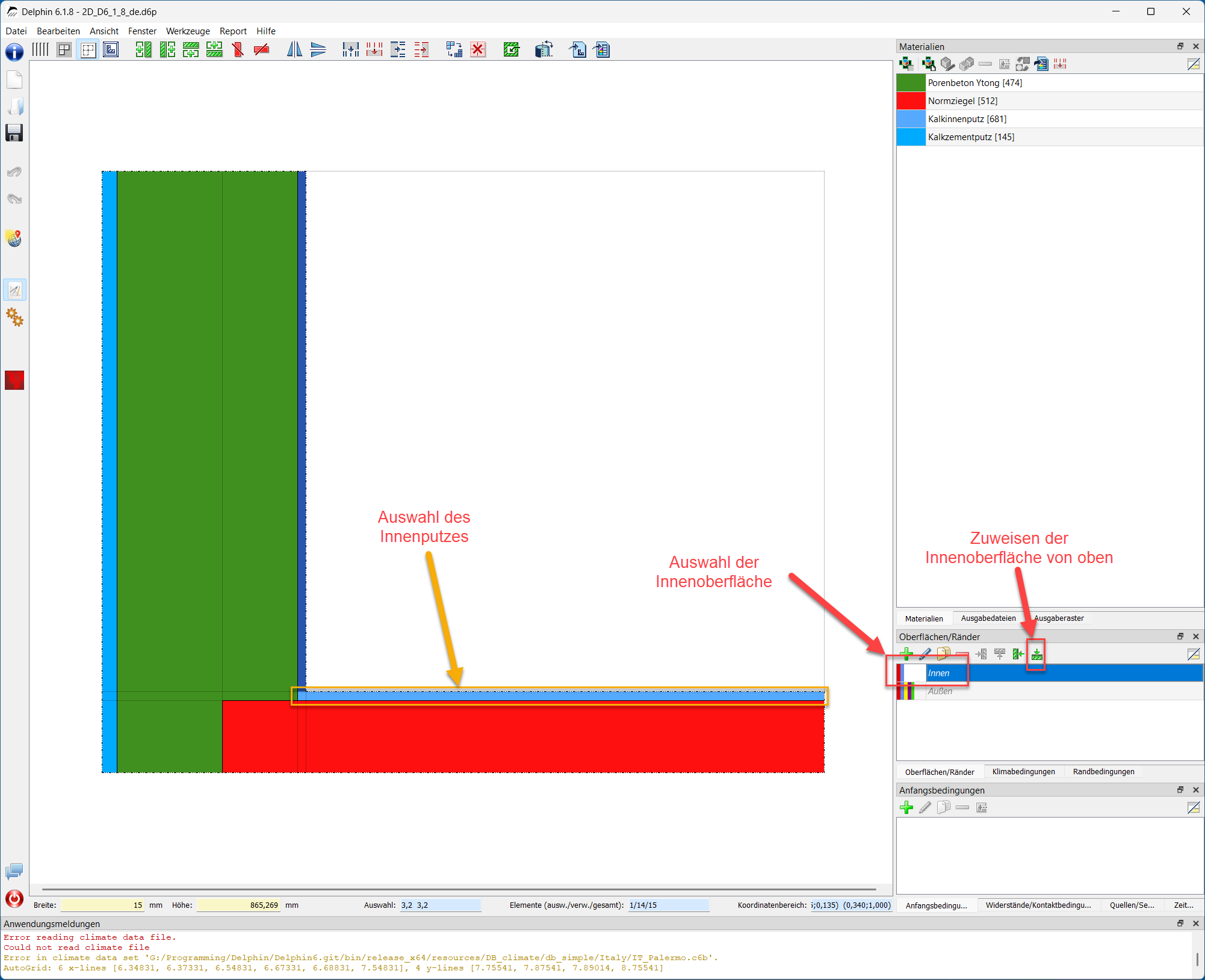Save the project with the floppy disk icon
Screen dimensions: 1205x980
pyautogui.click(x=14, y=133)
